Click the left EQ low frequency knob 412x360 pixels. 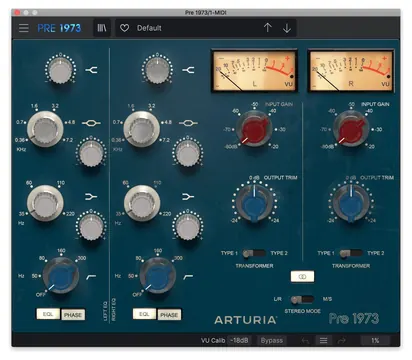tap(45, 203)
